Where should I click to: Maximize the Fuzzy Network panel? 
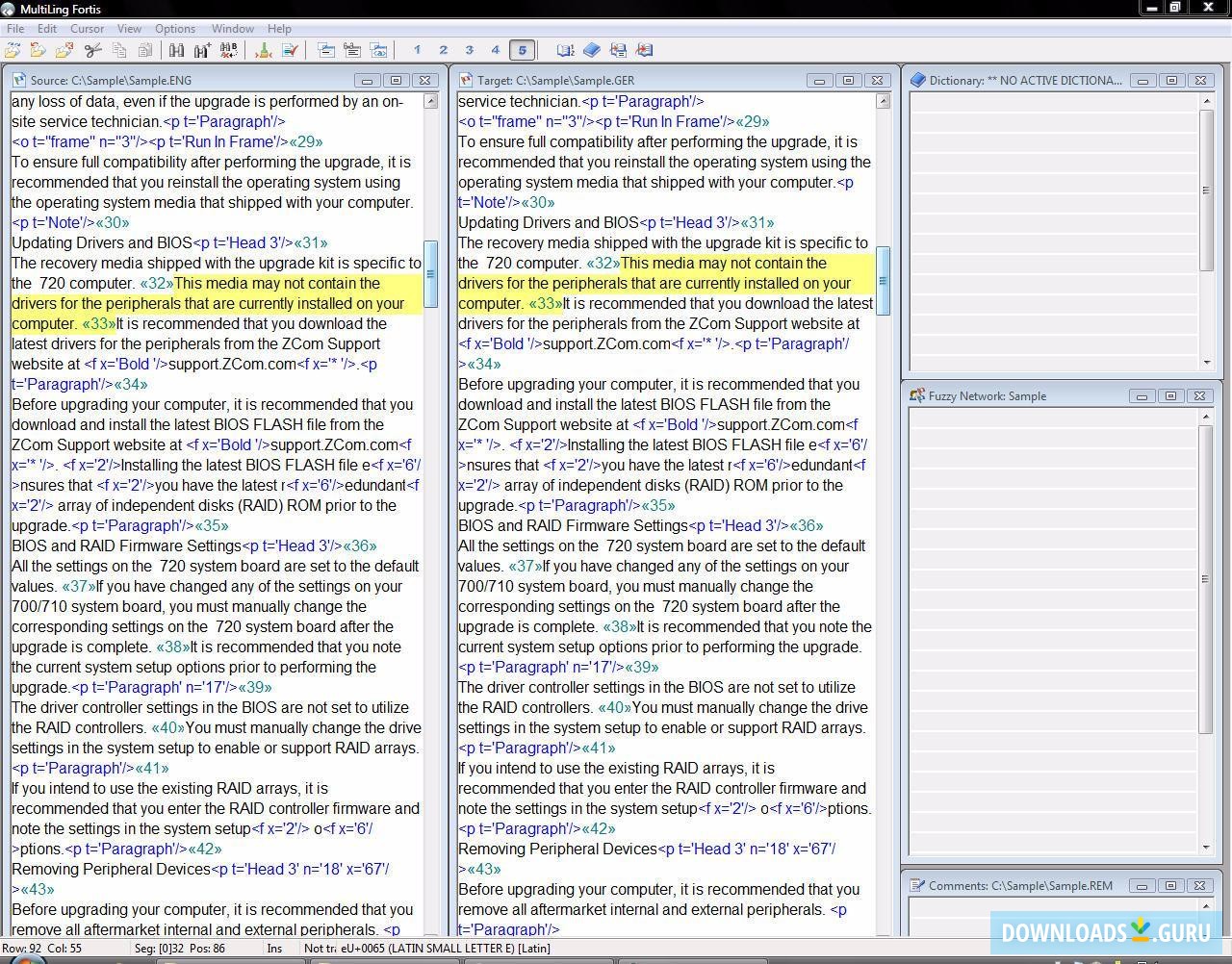[x=1170, y=395]
